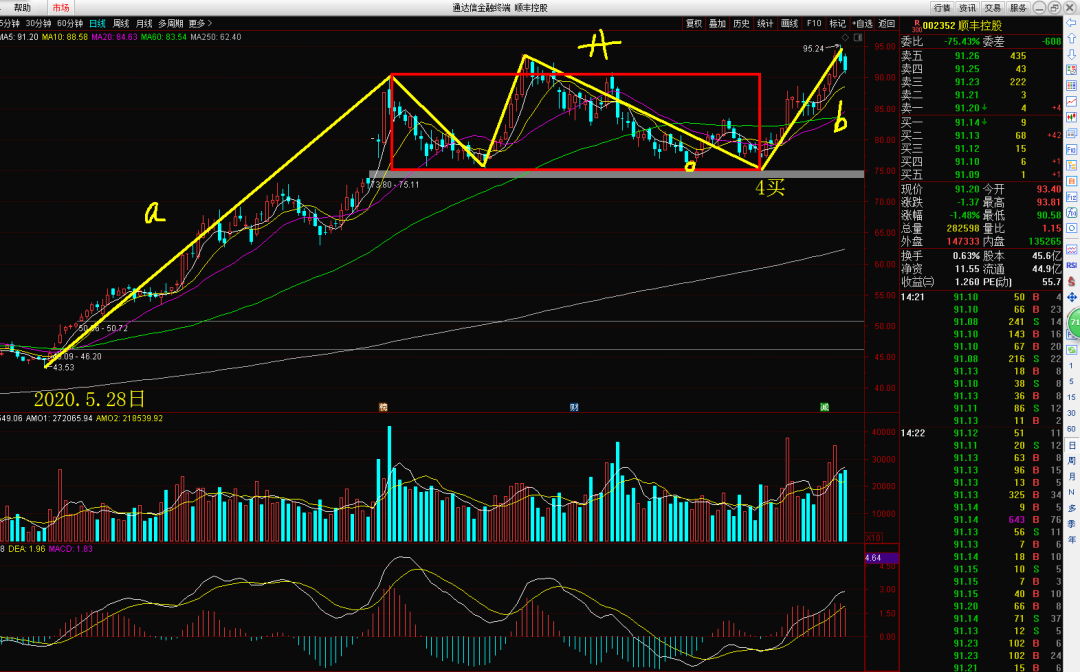Open the quote list grid icon in sidebar
Screen dimensions: 1080x672
pos(1072,86)
